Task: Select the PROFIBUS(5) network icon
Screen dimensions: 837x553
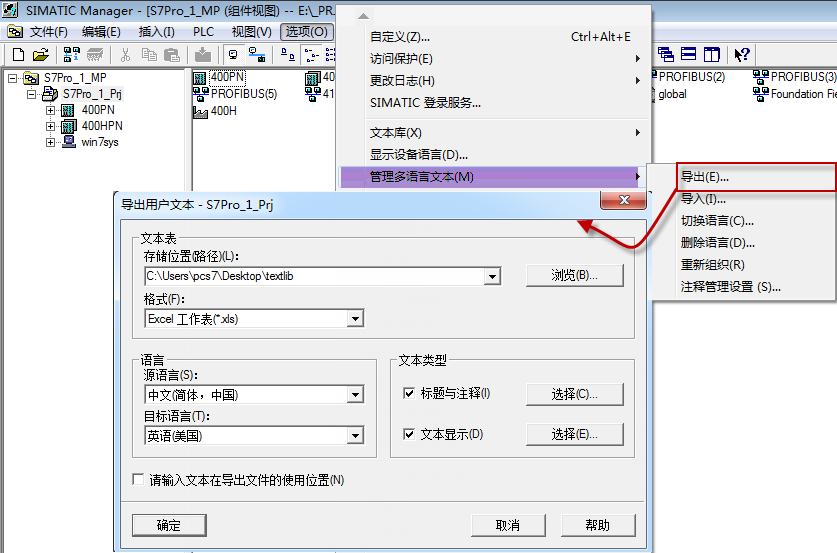Action: 201,94
